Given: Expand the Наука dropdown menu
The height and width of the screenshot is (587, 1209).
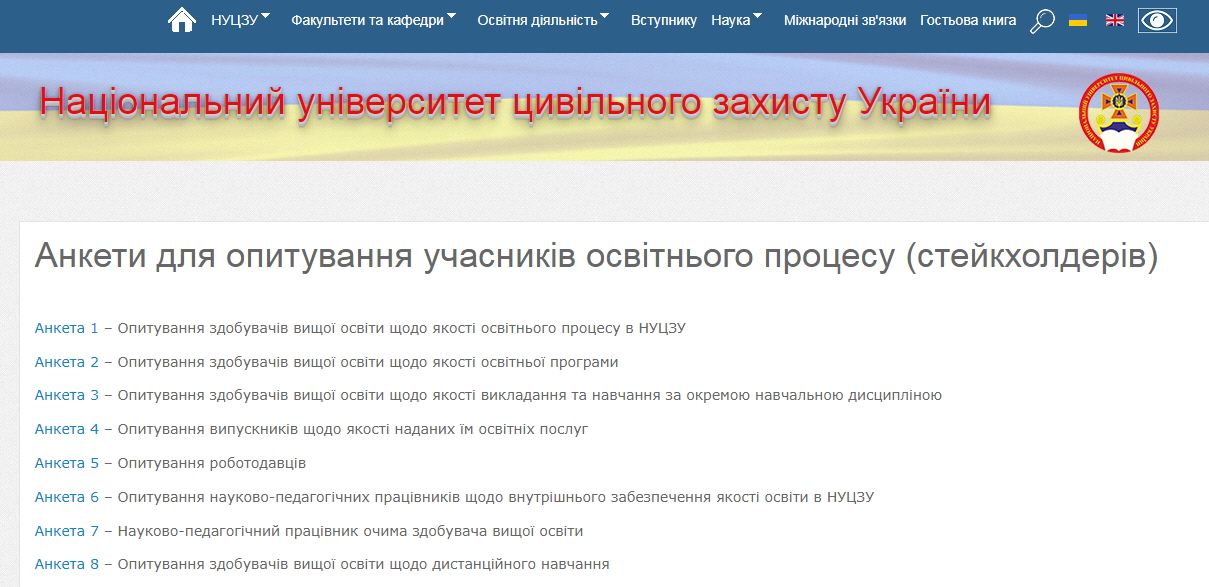Looking at the screenshot, I should [736, 20].
